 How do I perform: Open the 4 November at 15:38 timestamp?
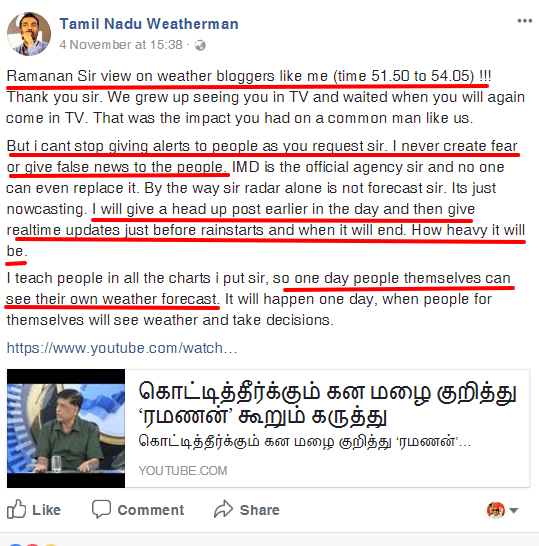121,45
